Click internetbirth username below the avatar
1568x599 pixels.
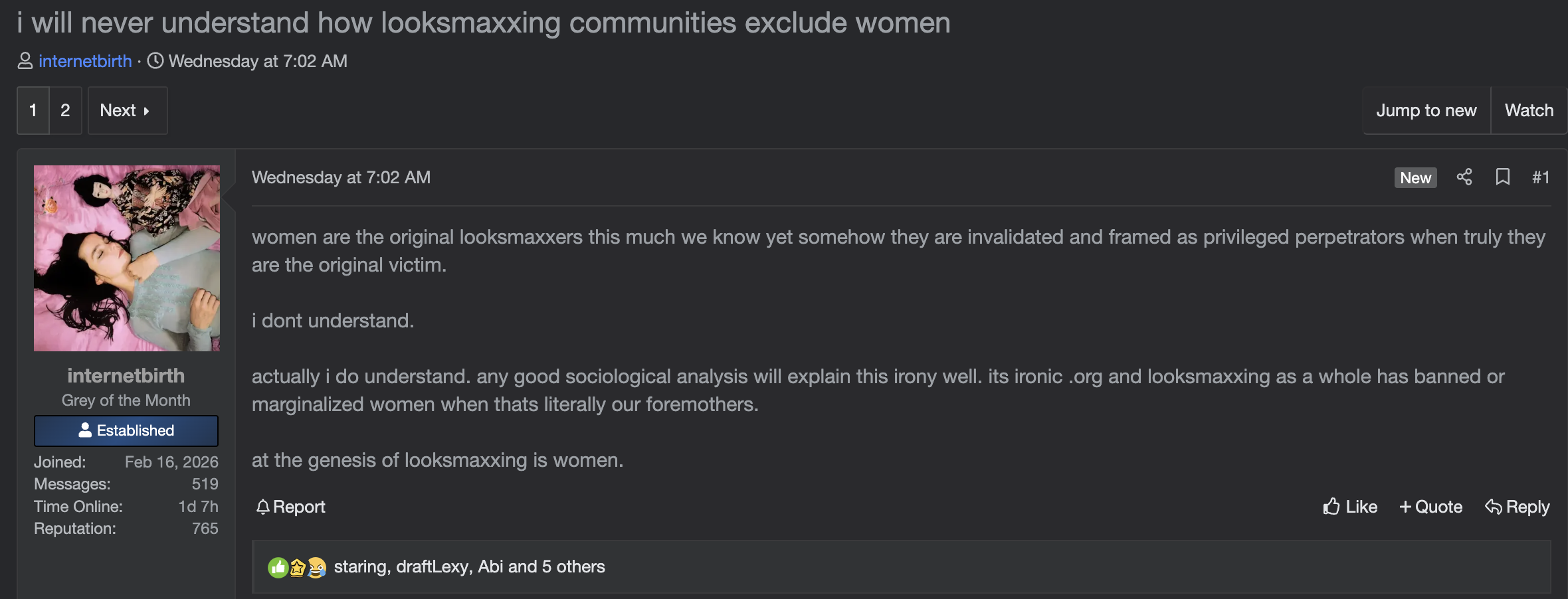pyautogui.click(x=126, y=376)
